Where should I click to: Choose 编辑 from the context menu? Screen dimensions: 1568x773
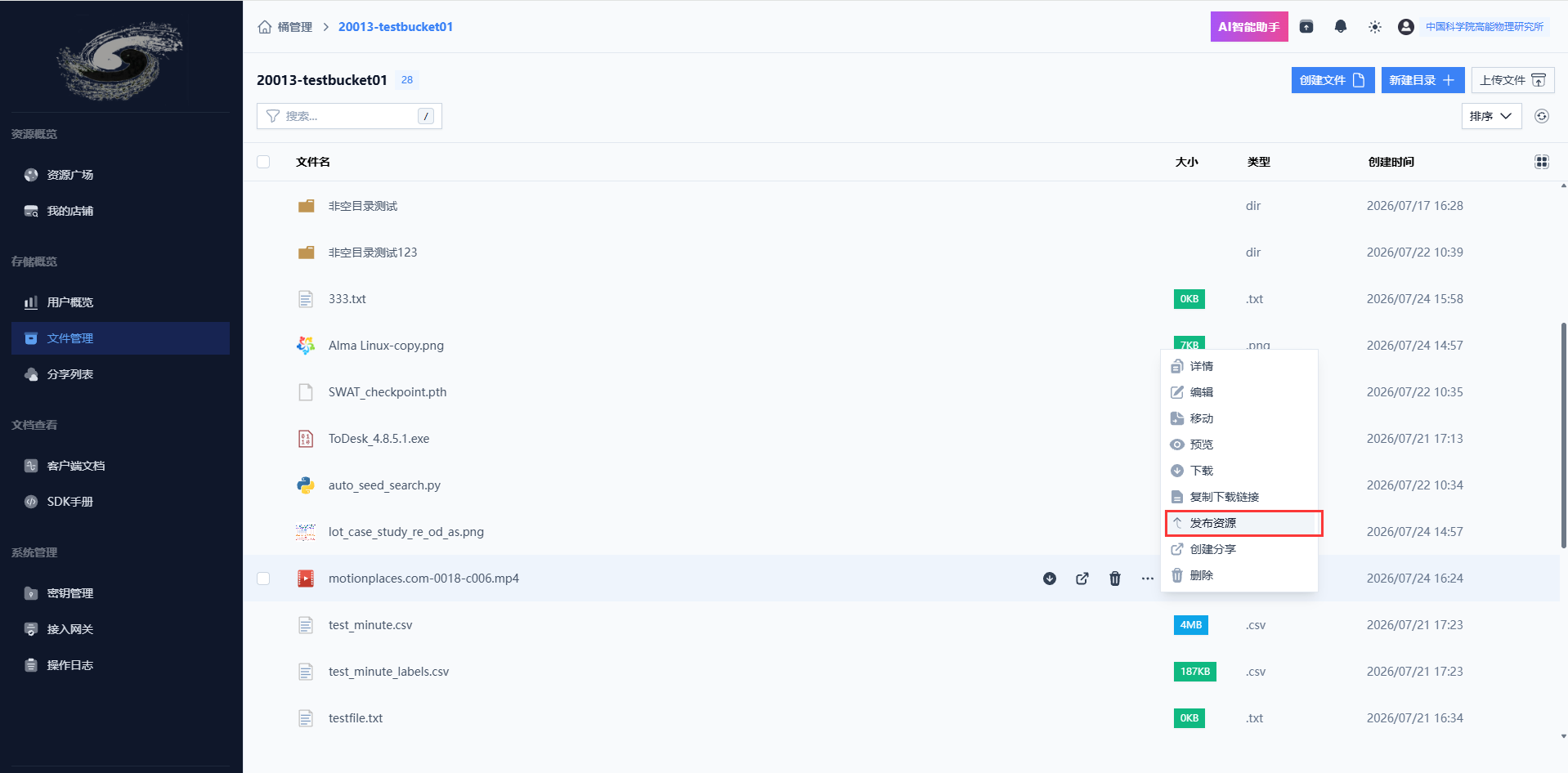point(1239,392)
